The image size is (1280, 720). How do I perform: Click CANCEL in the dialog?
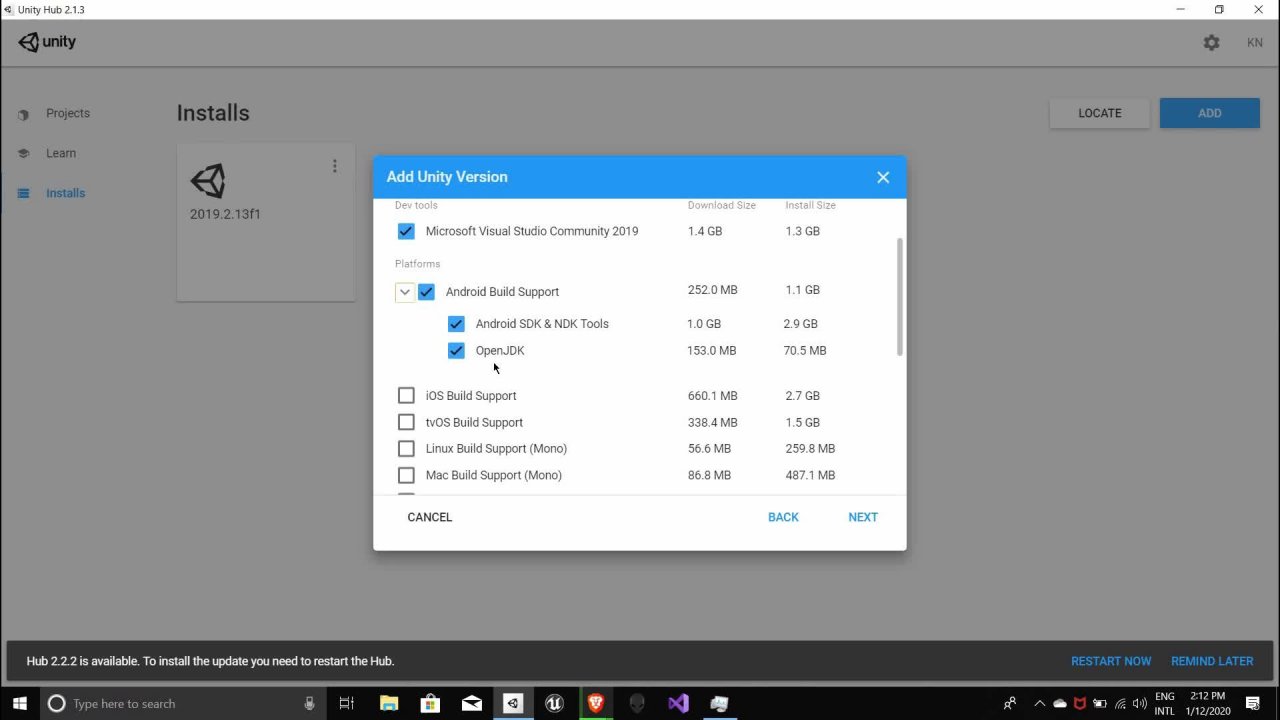click(x=430, y=517)
